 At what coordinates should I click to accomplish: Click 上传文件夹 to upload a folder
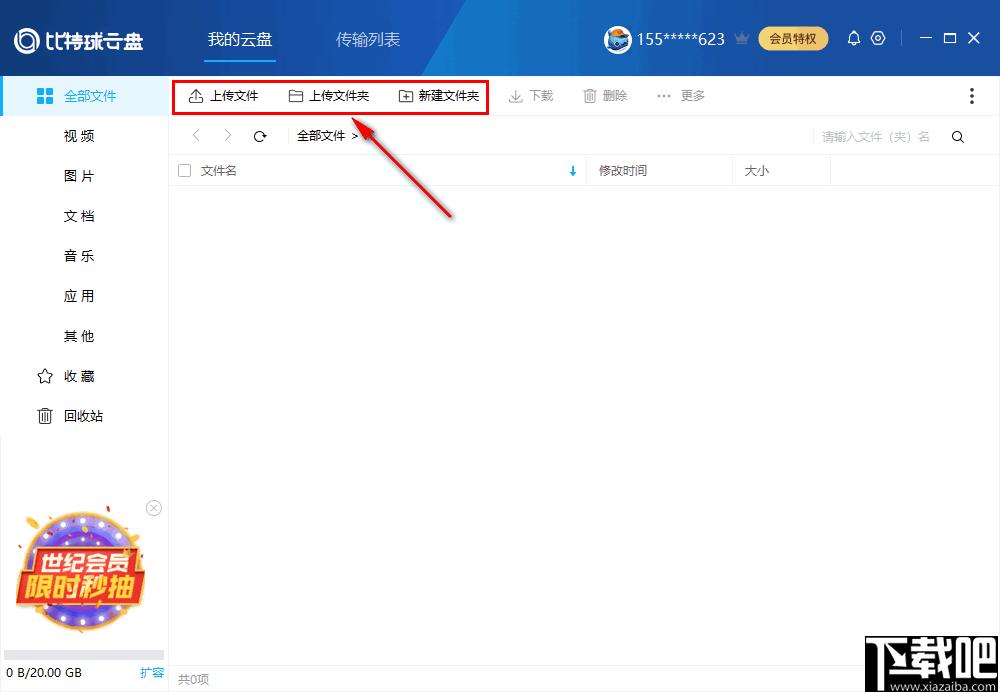point(329,96)
